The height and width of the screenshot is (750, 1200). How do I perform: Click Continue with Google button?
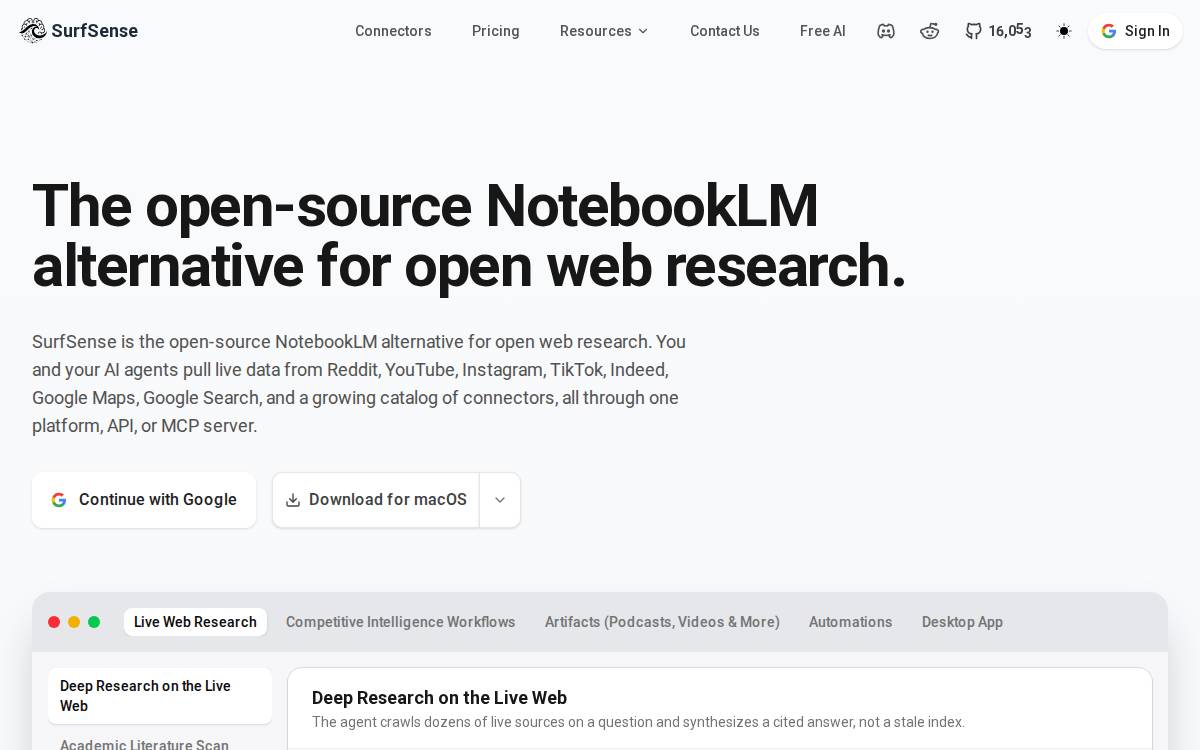[x=144, y=500]
